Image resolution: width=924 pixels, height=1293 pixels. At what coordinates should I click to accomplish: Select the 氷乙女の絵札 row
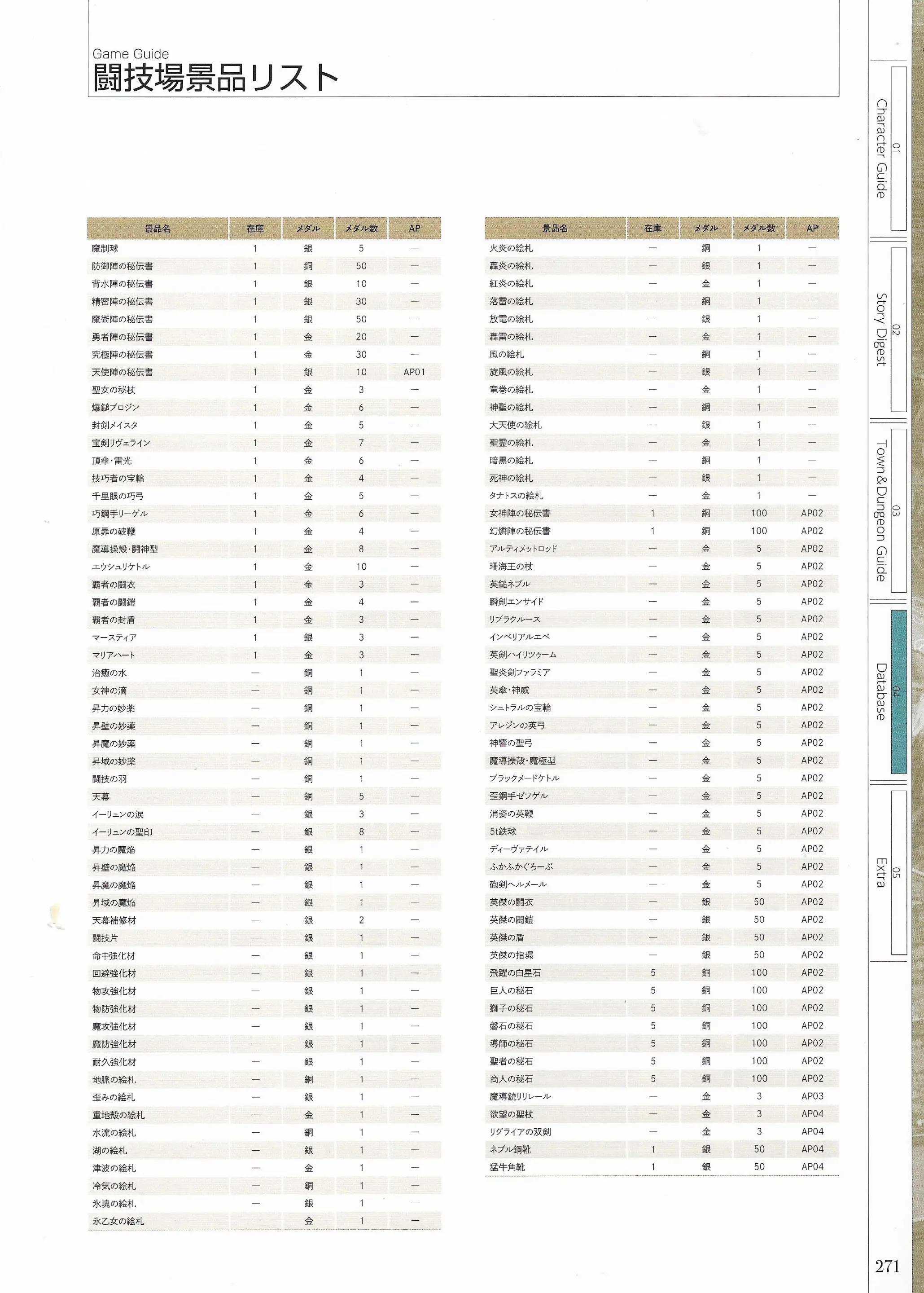click(264, 1221)
